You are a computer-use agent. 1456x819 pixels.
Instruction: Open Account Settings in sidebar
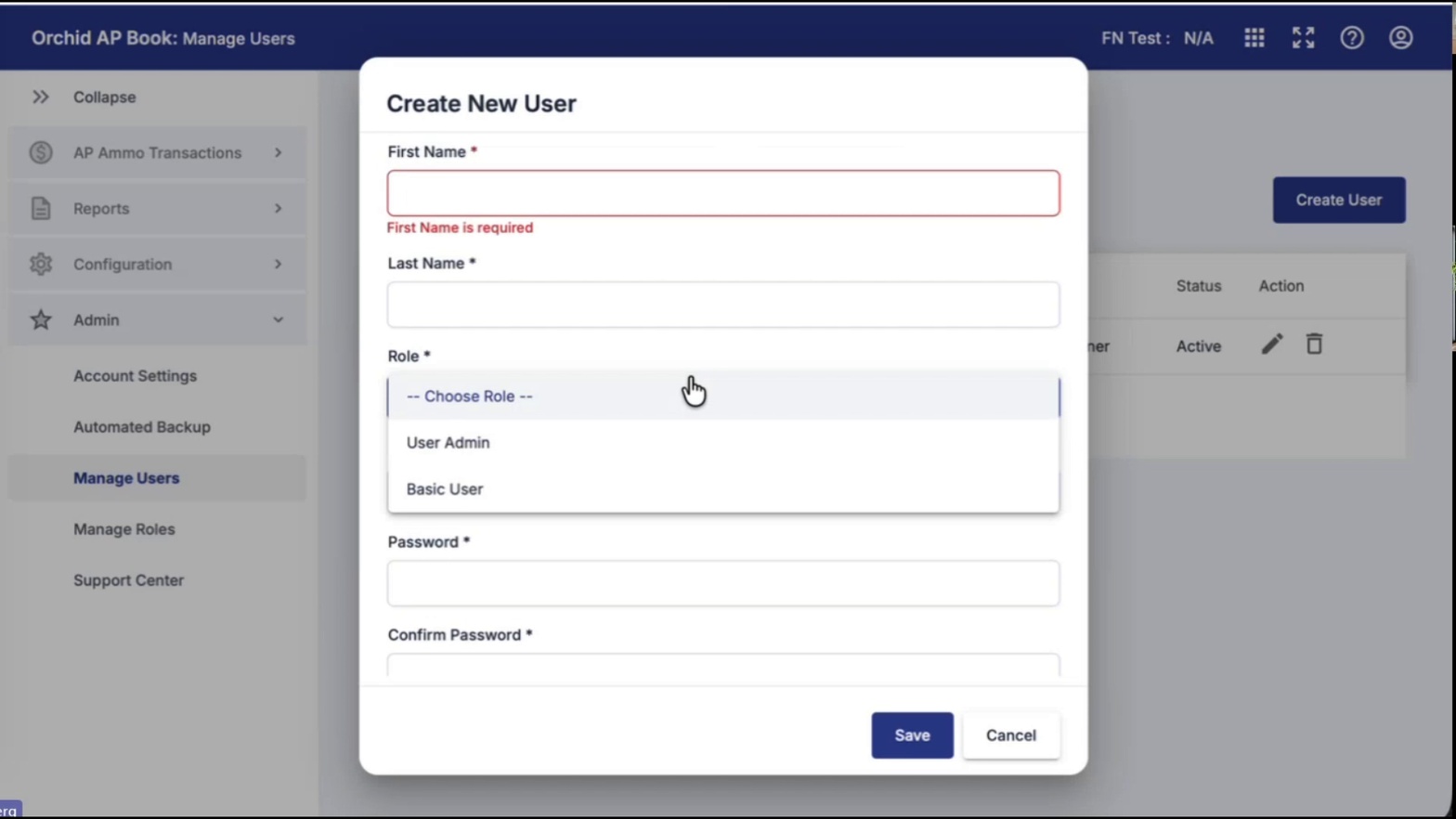135,376
